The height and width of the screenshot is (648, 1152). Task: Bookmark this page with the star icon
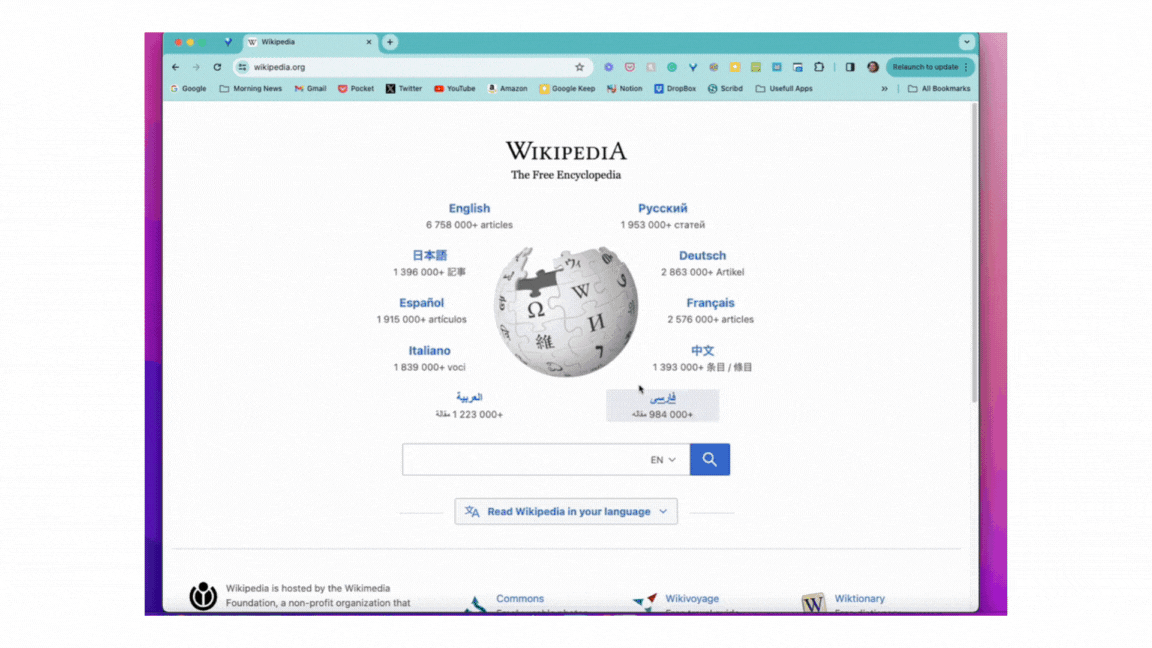579,67
